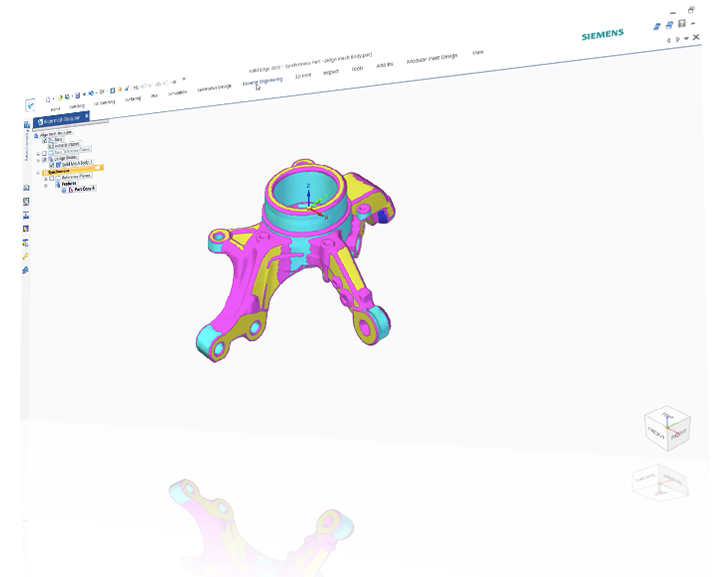Open the Generative Design ribbon tab

pos(214,88)
